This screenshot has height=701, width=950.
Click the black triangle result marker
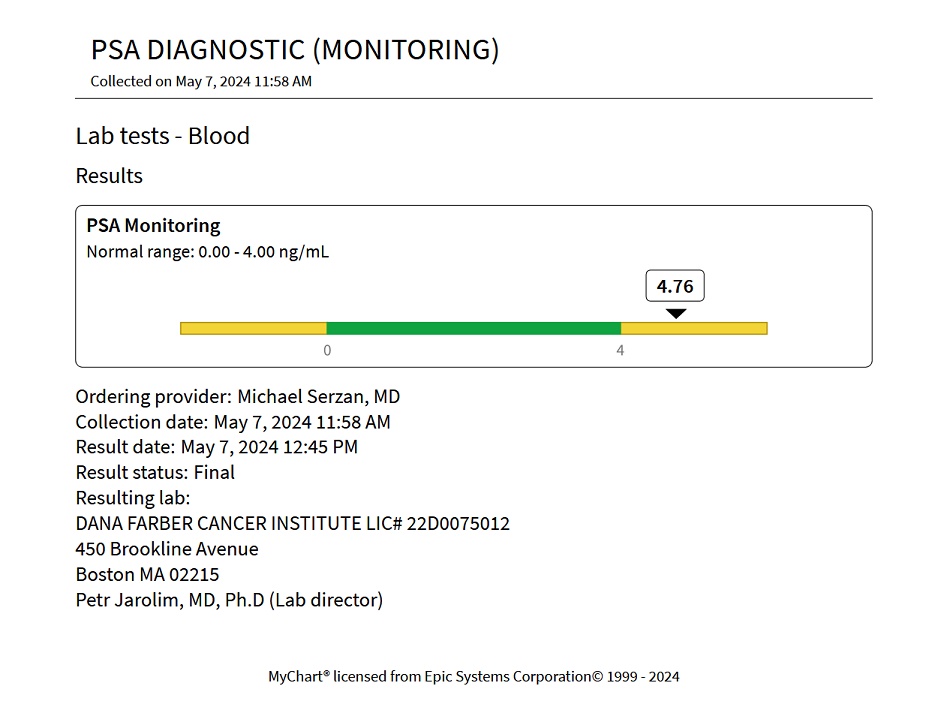676,314
